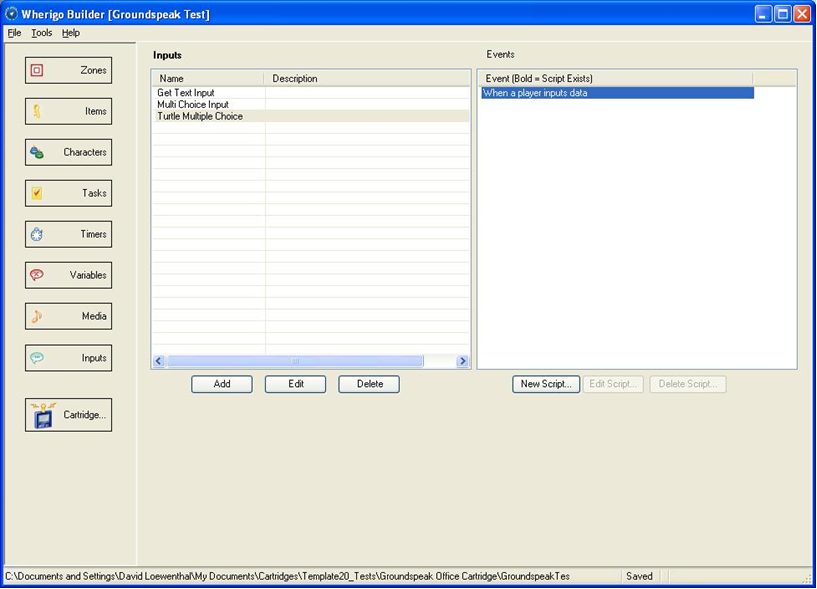Viewport: 817px width, 589px height.
Task: Select the Get Text Input row
Action: 311,93
